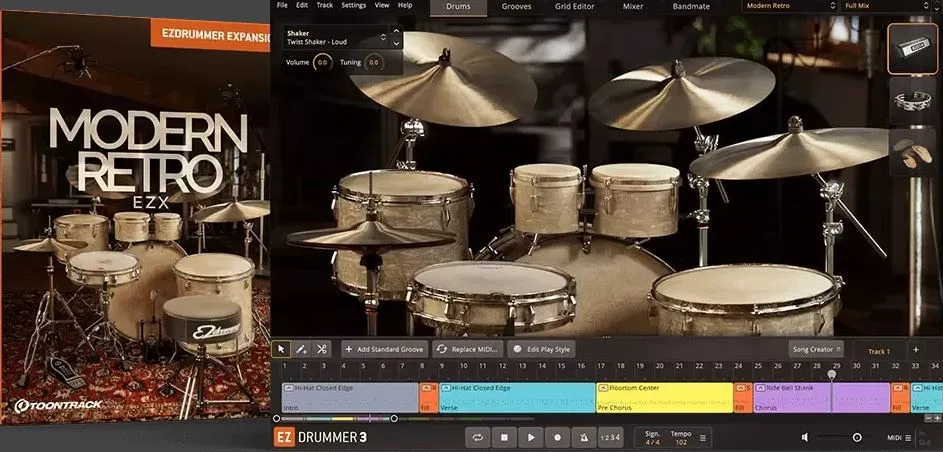This screenshot has height=452, width=943.
Task: Click the master volume slider handle
Action: tap(857, 438)
